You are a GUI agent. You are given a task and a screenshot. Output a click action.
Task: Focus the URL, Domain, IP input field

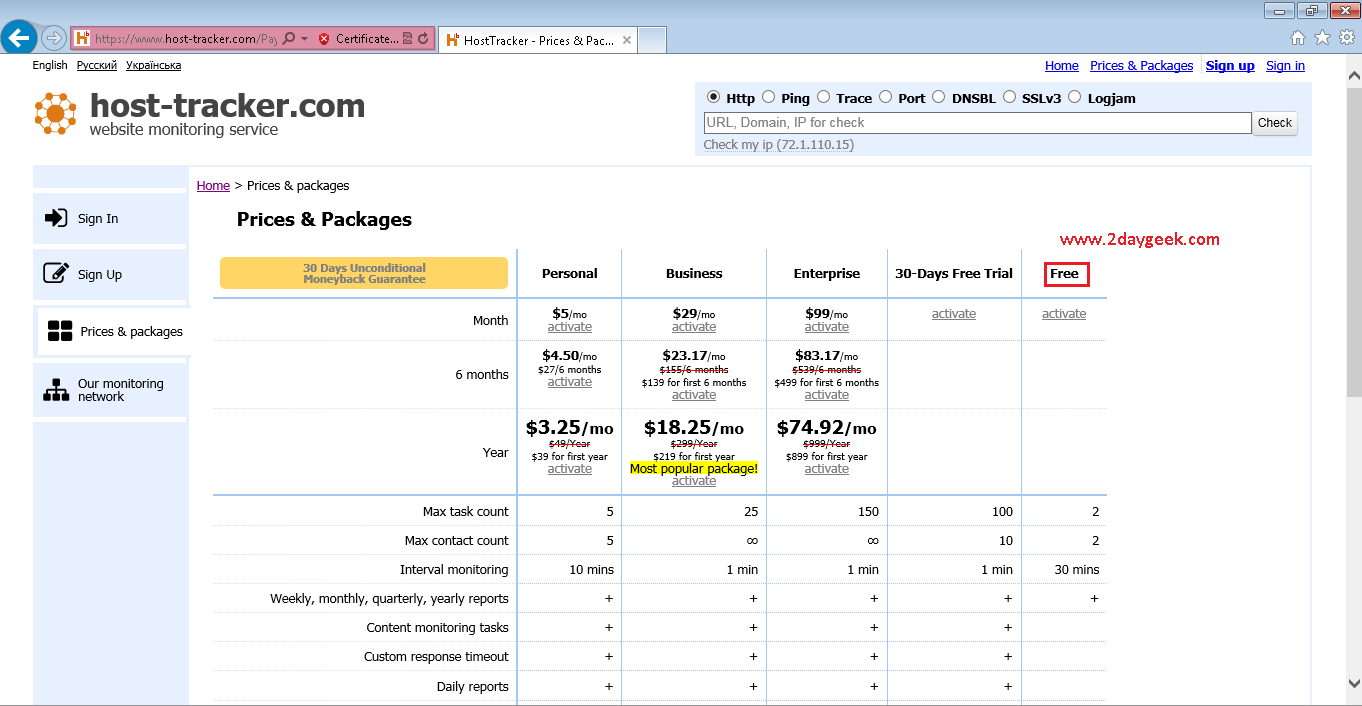[x=977, y=123]
